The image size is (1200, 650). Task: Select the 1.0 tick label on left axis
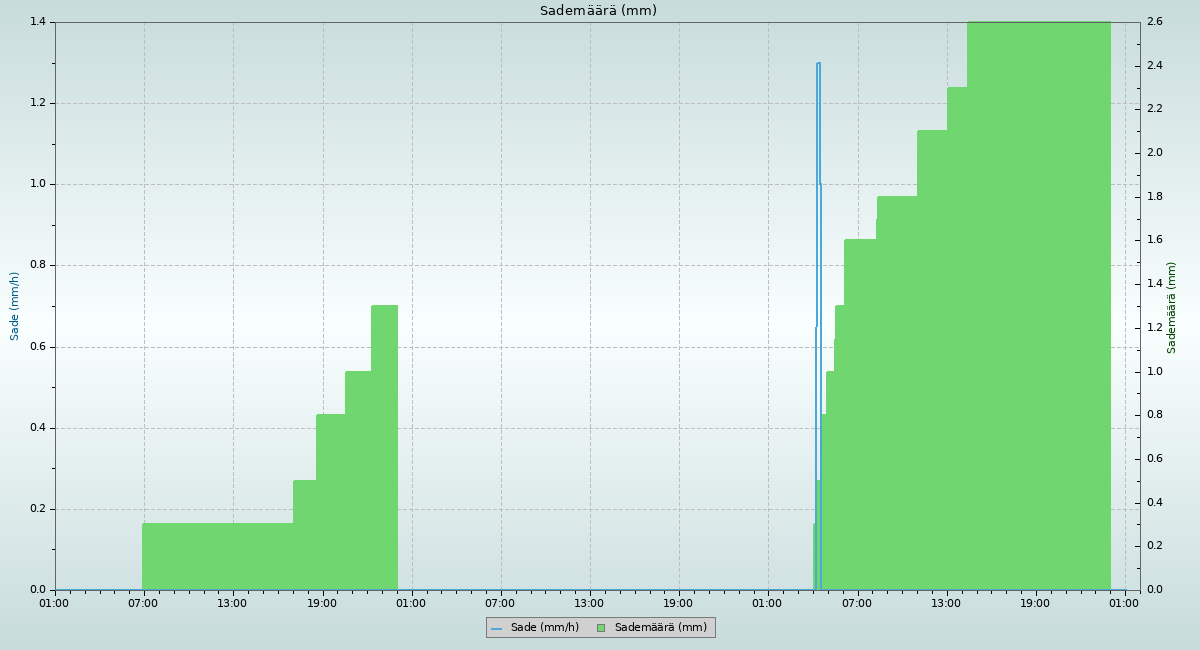coord(39,184)
